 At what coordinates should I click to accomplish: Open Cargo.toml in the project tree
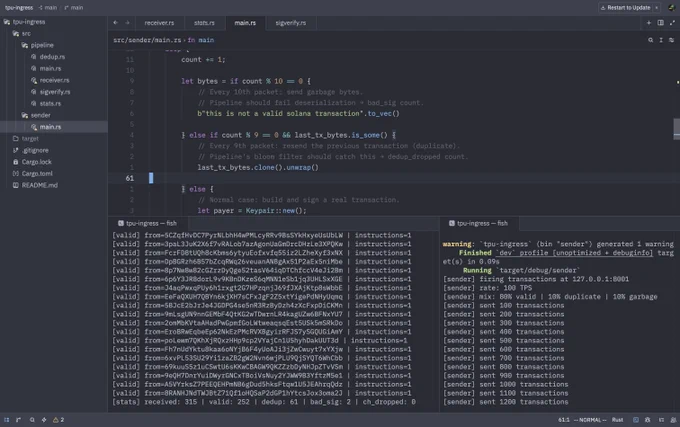pos(54,173)
